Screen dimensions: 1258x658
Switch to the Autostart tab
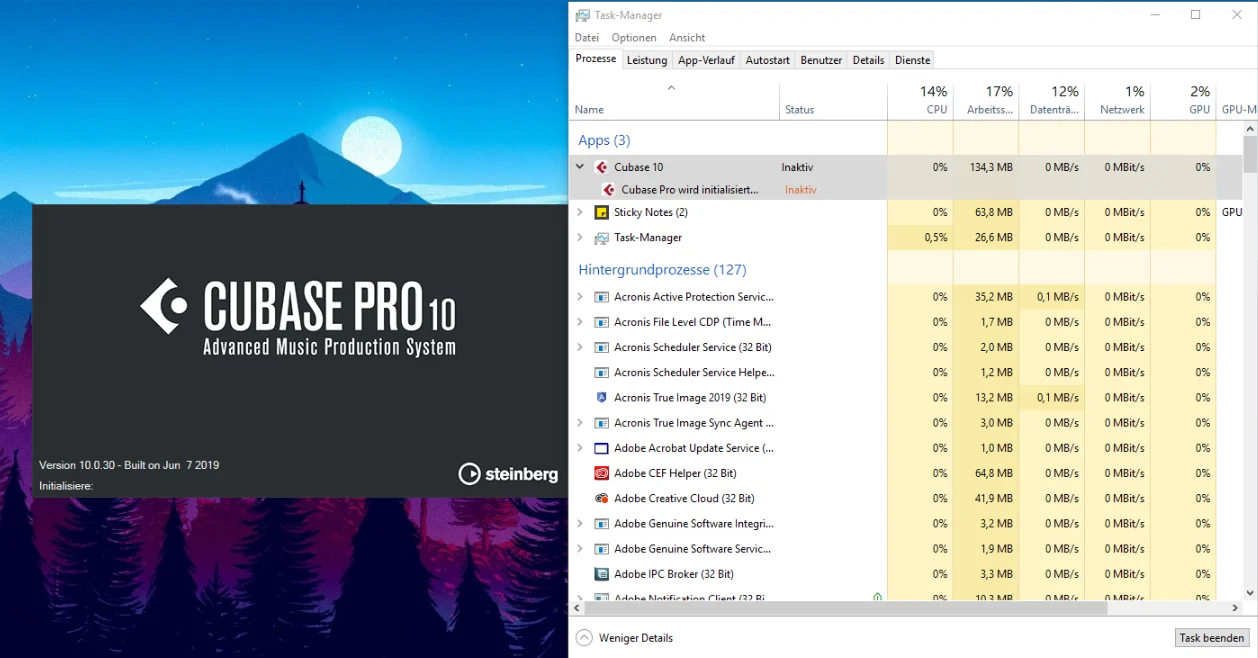click(768, 60)
